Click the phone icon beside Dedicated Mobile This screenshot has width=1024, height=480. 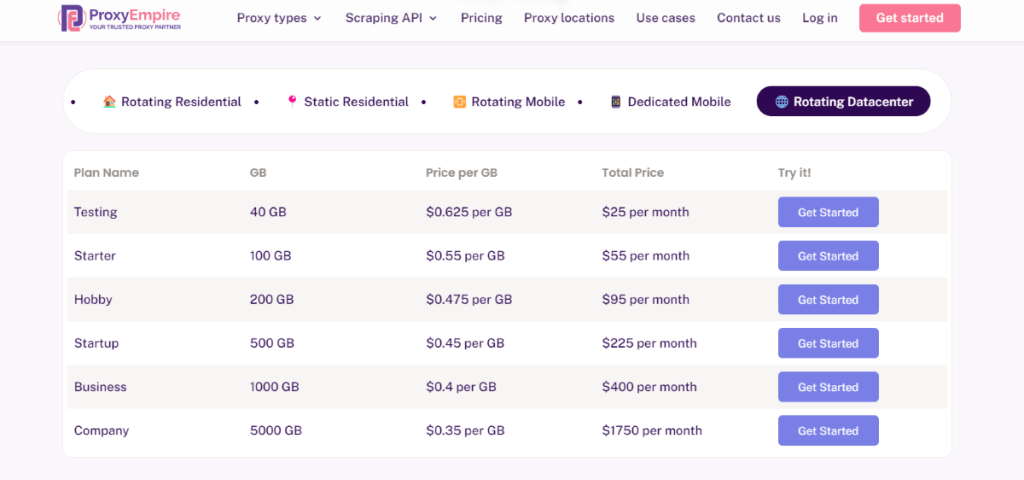[x=616, y=102]
